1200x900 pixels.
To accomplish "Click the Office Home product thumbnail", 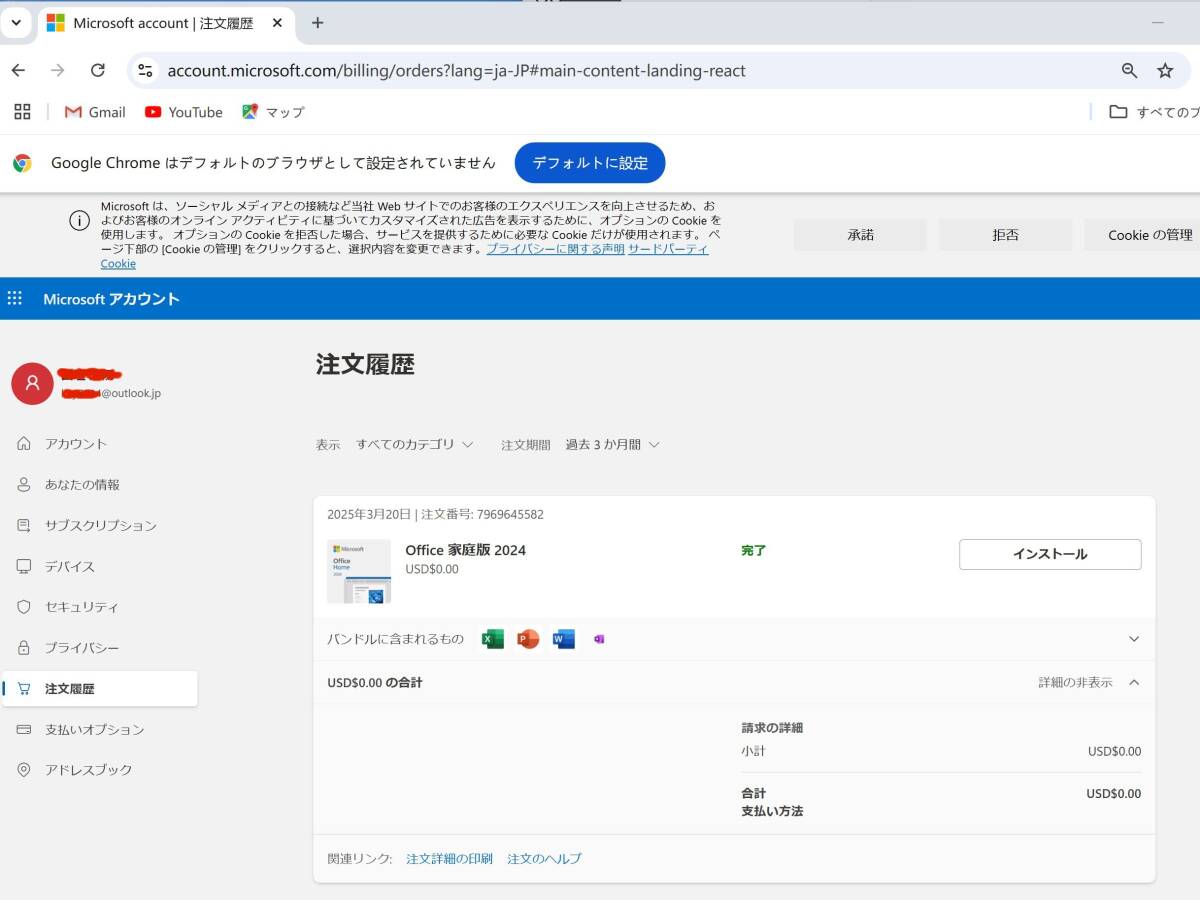I will (359, 571).
